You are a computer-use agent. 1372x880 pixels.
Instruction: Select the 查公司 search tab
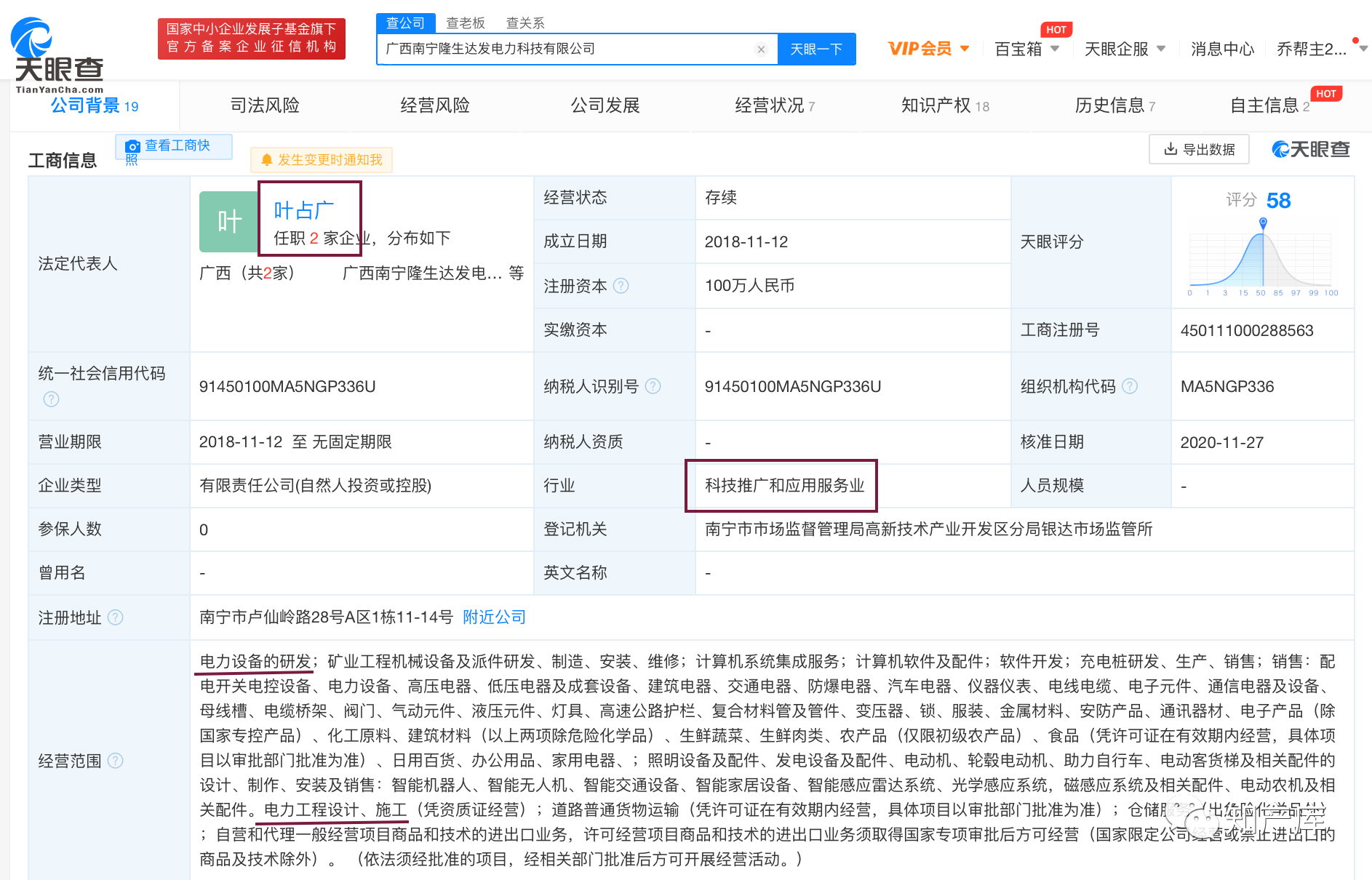click(x=406, y=23)
